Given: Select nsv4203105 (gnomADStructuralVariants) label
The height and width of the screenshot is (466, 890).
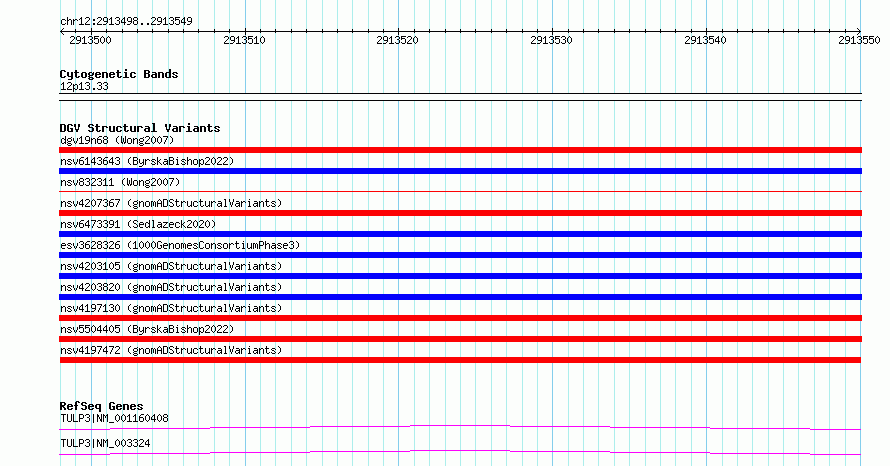Looking at the screenshot, I should pyautogui.click(x=171, y=266).
